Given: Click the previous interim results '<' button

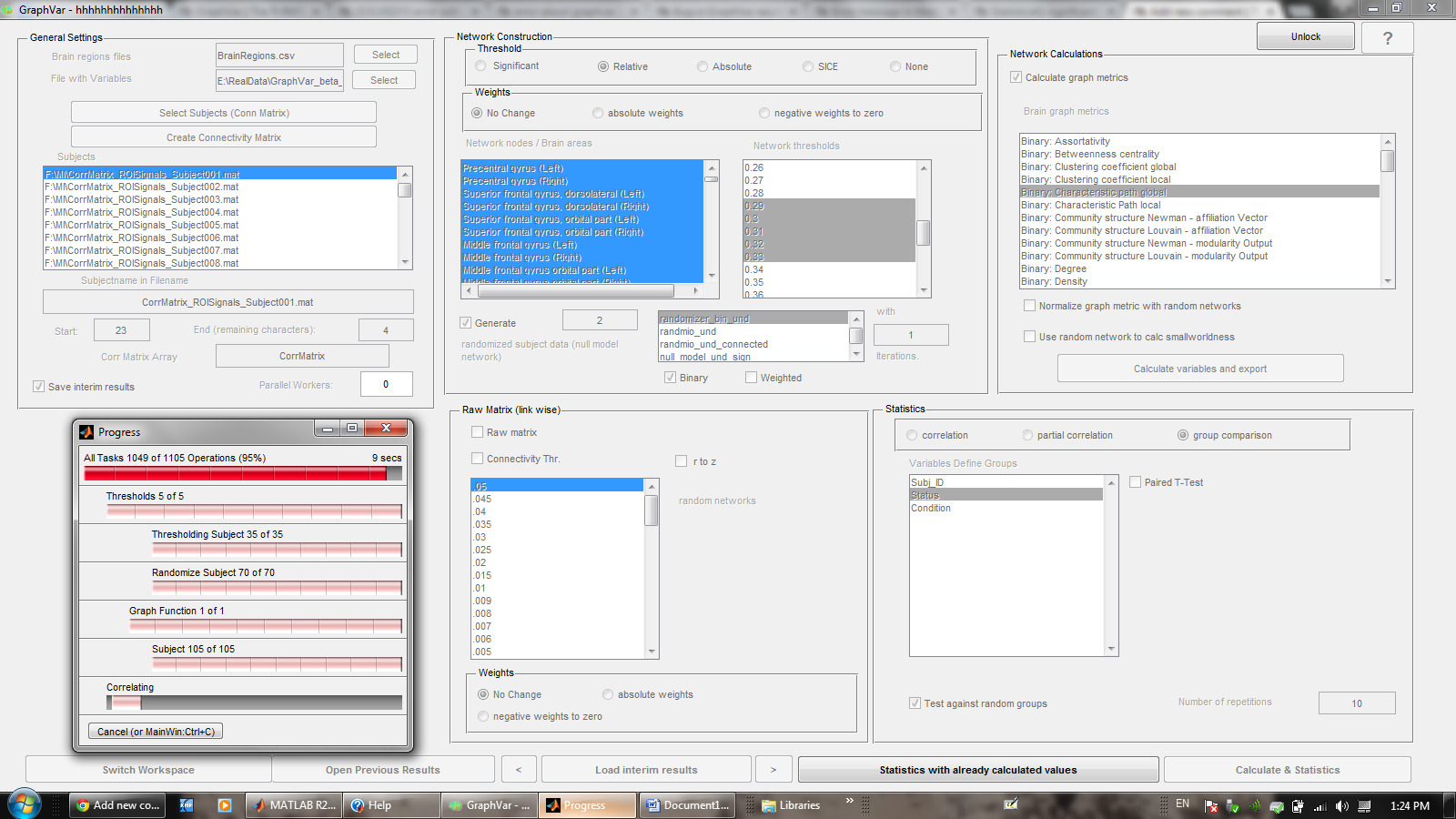Looking at the screenshot, I should point(519,770).
